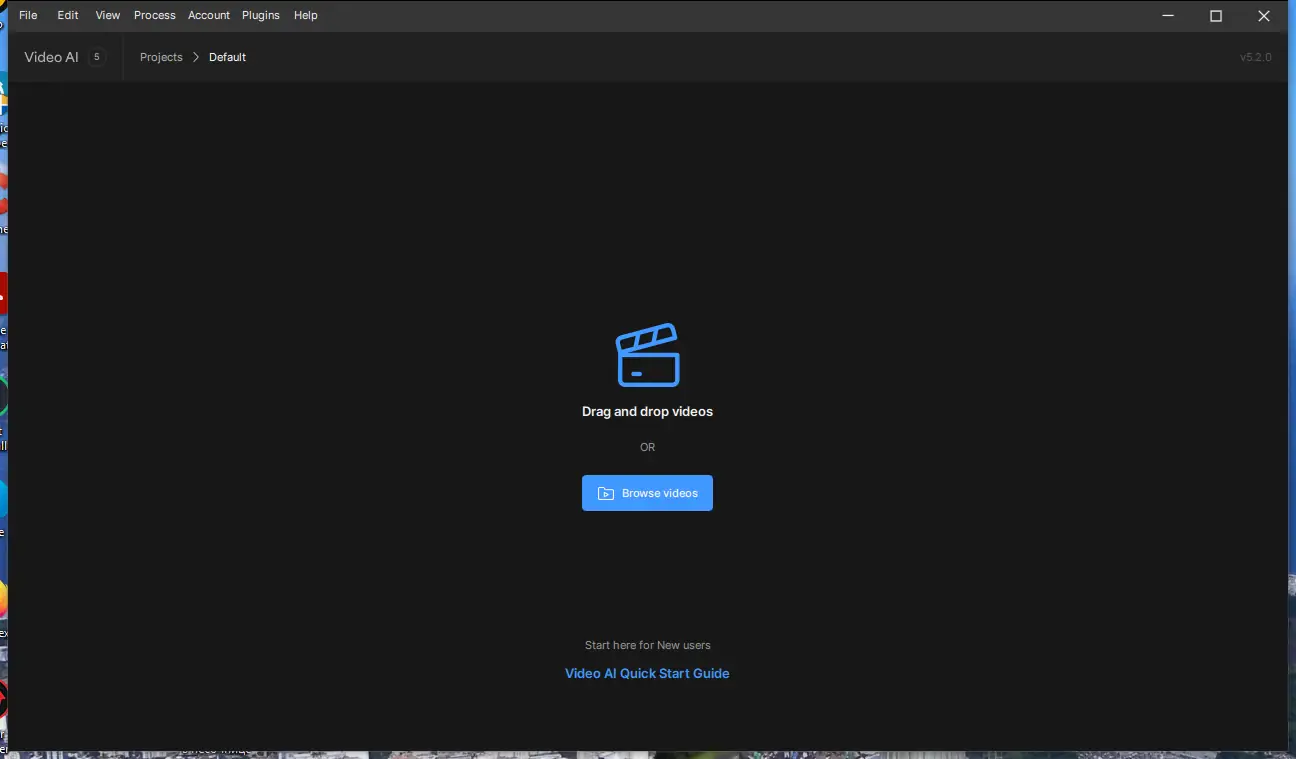
Task: Click the blue clapperboard icon
Action: pyautogui.click(x=648, y=355)
